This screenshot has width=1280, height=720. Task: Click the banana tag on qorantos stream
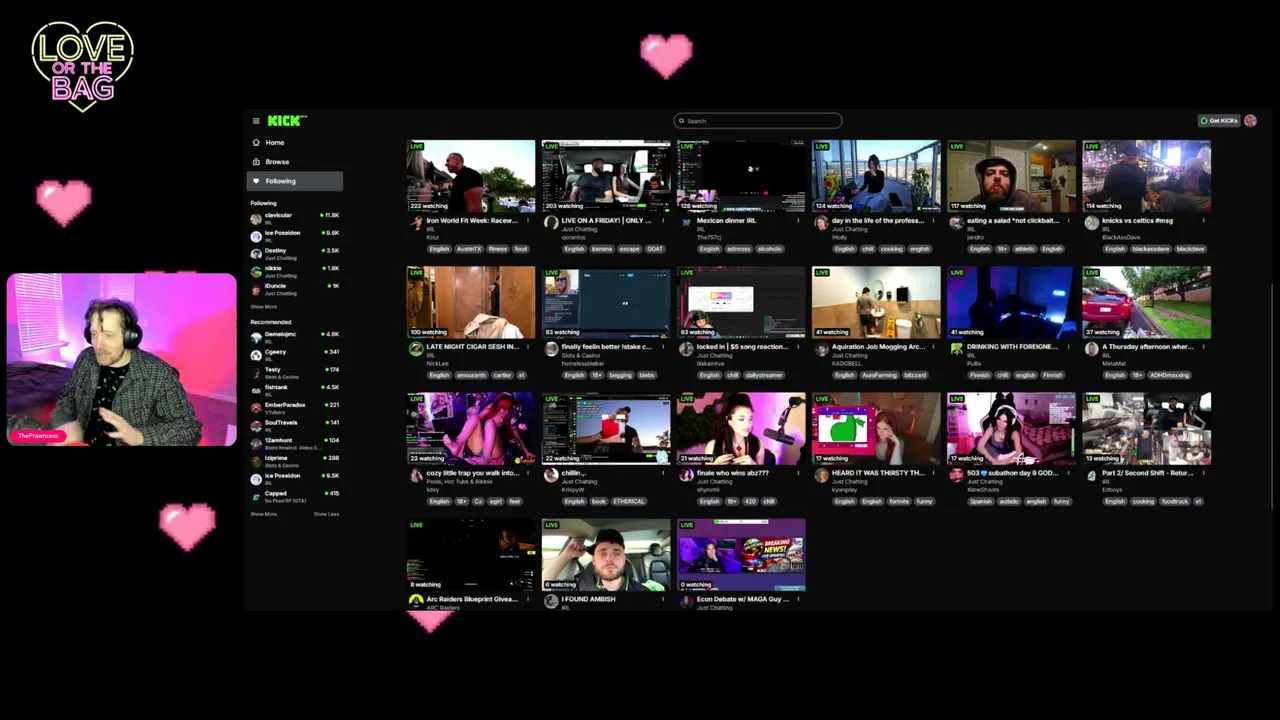[x=602, y=249]
